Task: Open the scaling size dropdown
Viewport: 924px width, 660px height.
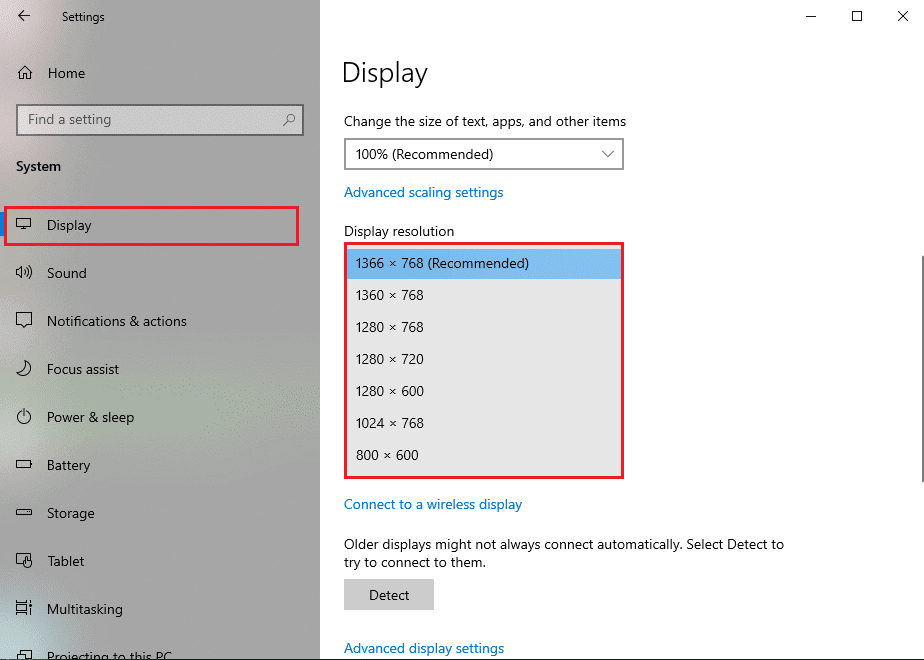Action: [484, 154]
